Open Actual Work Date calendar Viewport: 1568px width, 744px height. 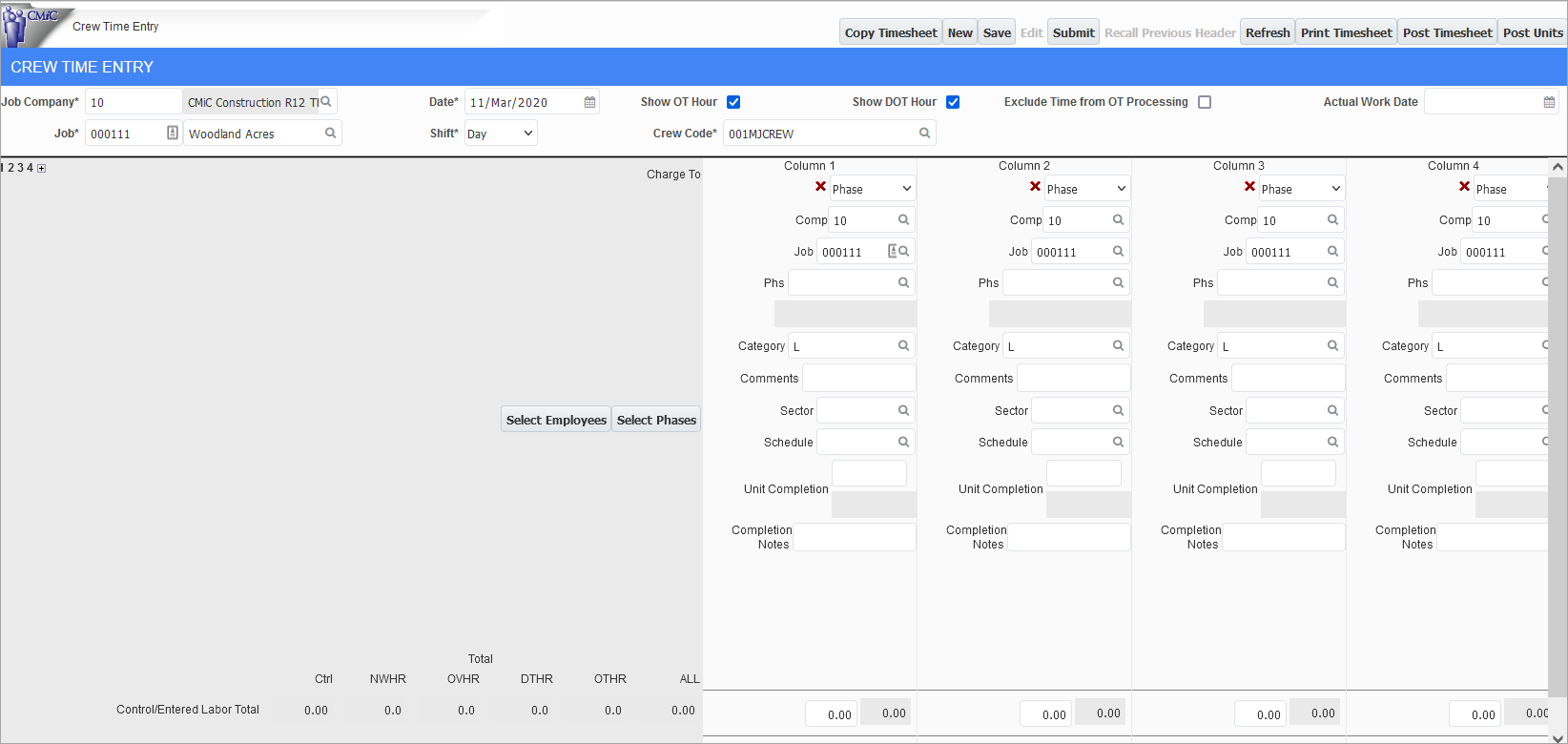click(x=1549, y=102)
